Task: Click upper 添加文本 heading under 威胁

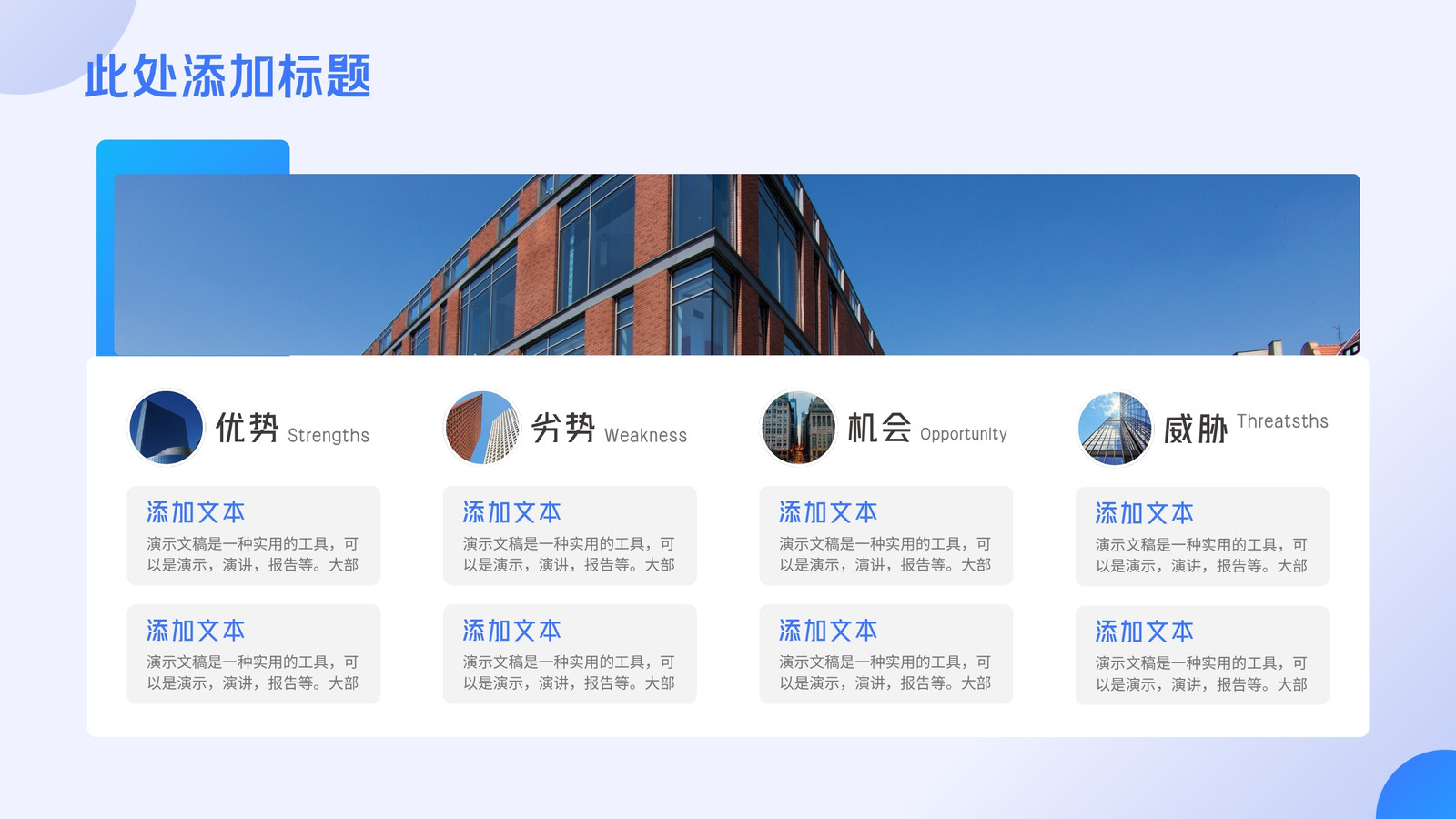Action: (1145, 513)
